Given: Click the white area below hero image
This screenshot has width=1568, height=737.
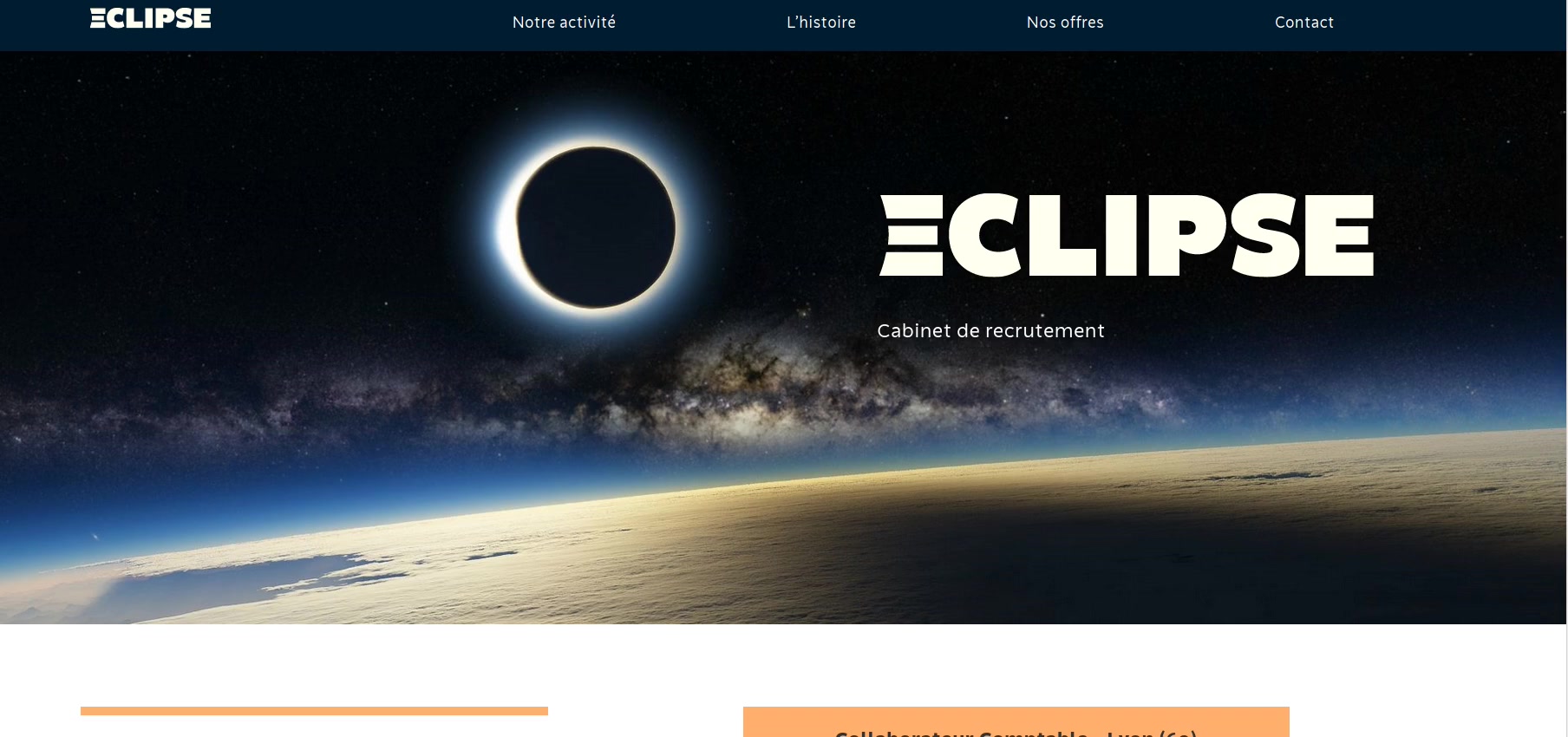Looking at the screenshot, I should click(x=781, y=663).
